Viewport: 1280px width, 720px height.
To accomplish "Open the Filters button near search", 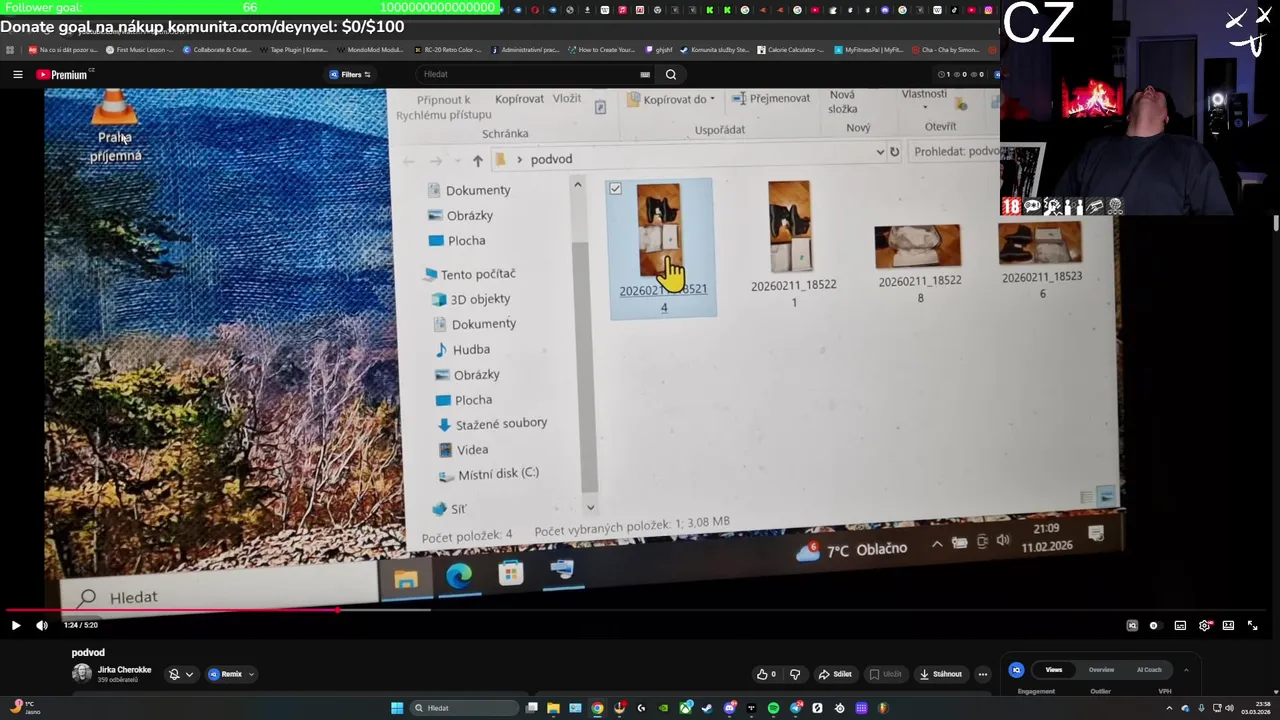I will pyautogui.click(x=350, y=74).
